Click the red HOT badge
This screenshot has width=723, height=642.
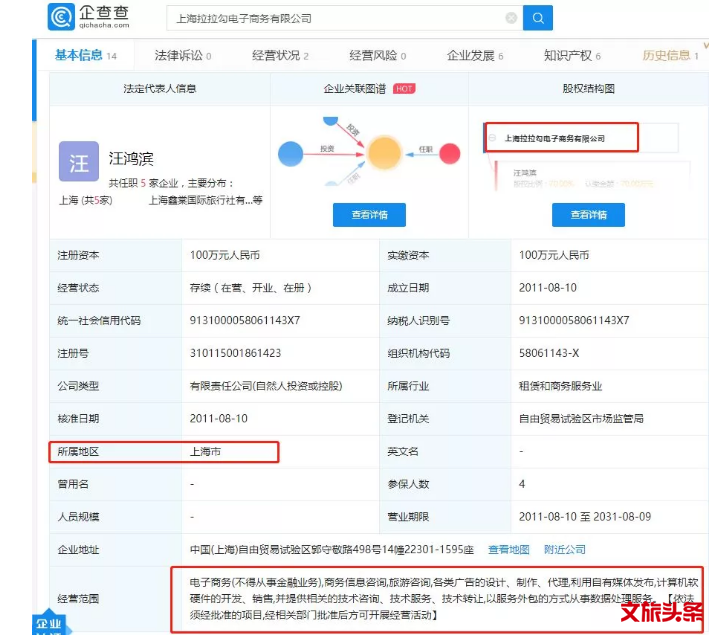click(404, 89)
